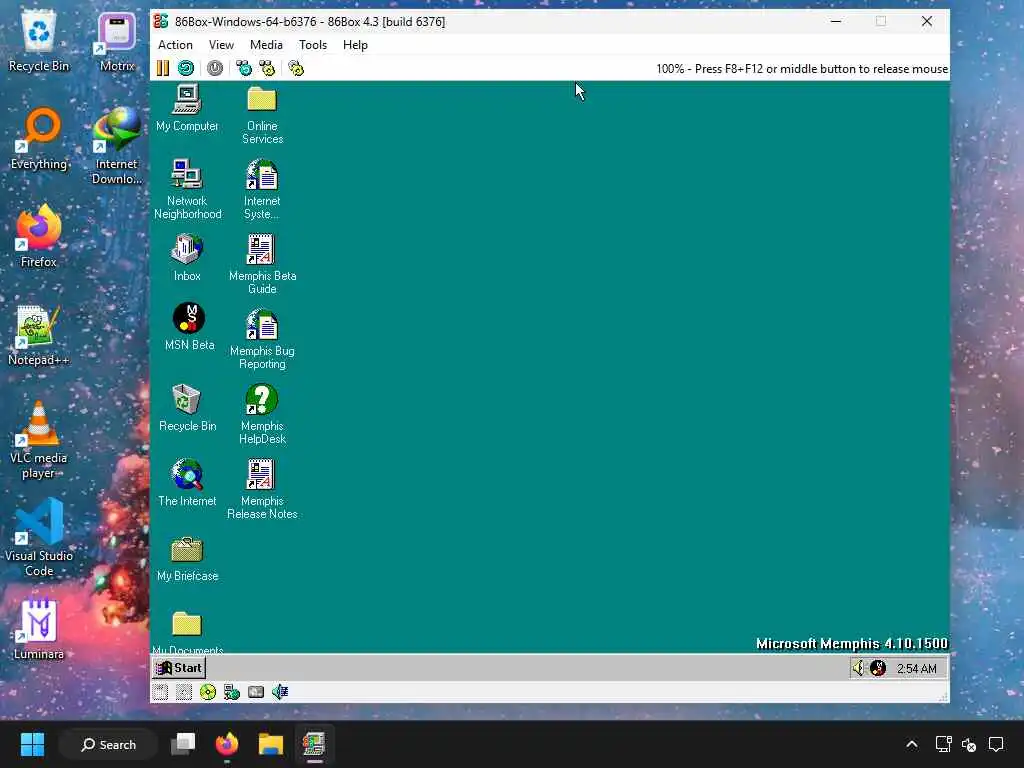Click the host taskbar Search box
This screenshot has width=1024, height=768.
108,744
